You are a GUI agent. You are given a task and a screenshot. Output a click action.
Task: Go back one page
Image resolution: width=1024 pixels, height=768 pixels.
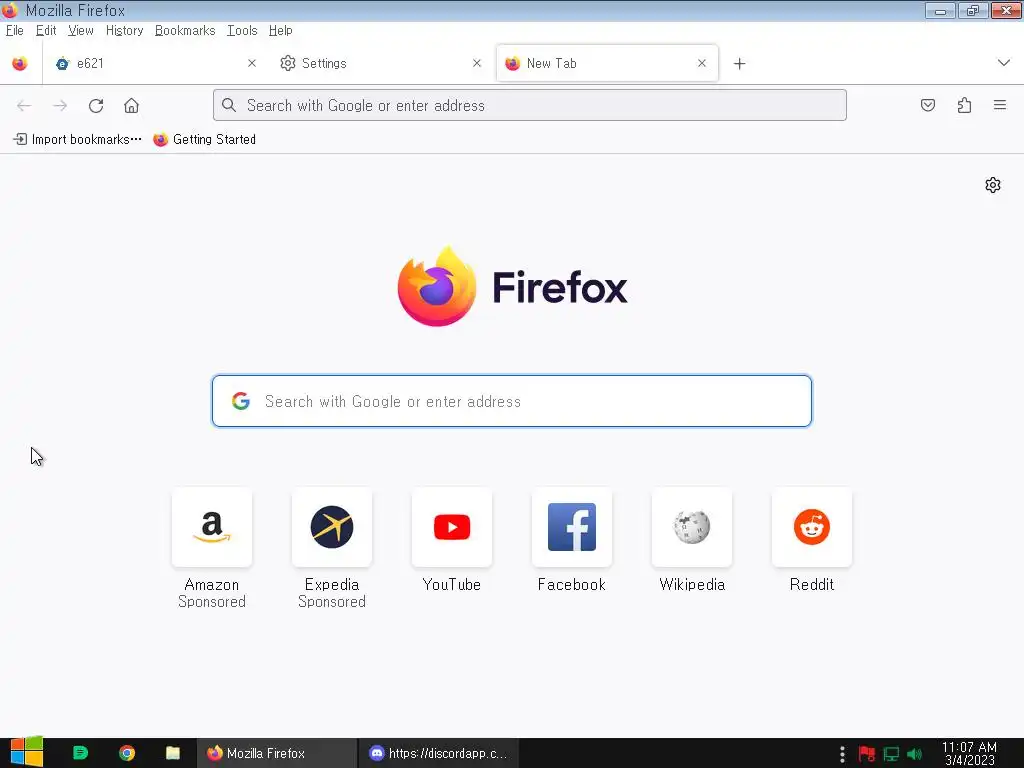pyautogui.click(x=24, y=106)
